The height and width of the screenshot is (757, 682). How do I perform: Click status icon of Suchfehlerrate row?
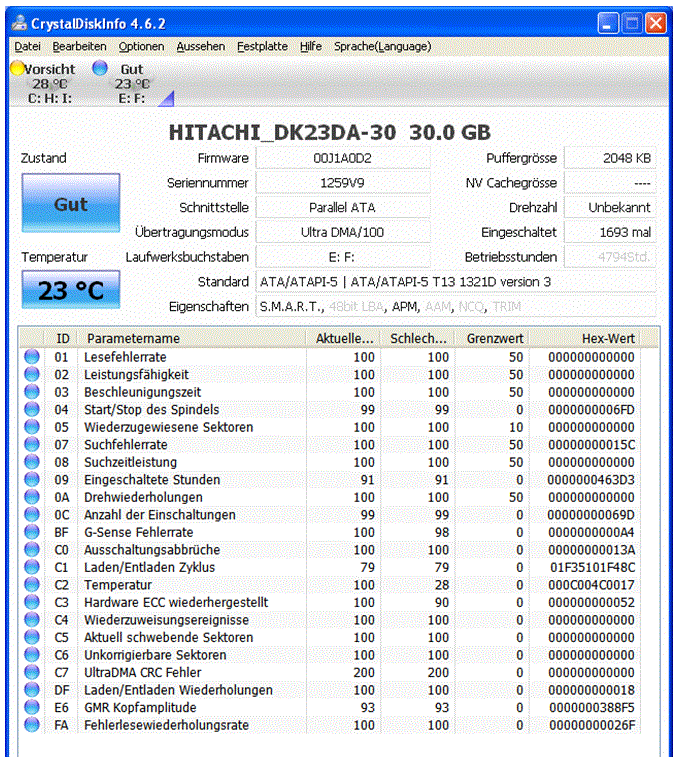(32, 444)
